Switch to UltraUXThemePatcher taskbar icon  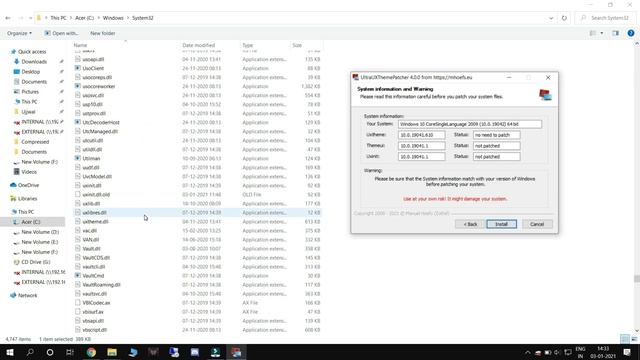point(236,352)
